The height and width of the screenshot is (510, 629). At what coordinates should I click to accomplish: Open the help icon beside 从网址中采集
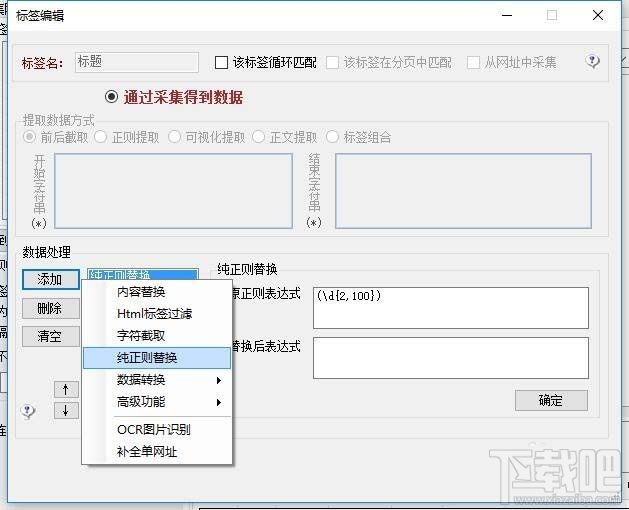[x=592, y=61]
